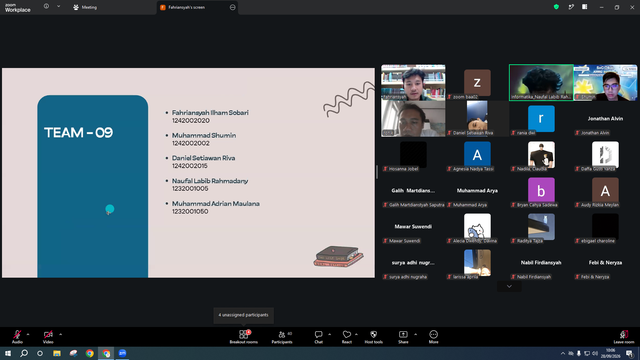Select the Jonathan Alvin participant tile

(x=605, y=118)
